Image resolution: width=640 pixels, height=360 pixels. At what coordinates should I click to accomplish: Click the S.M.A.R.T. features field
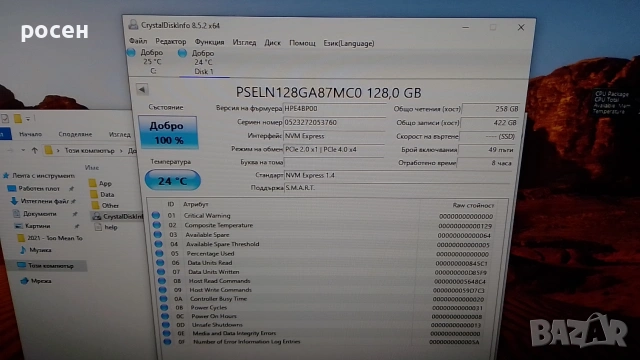tap(397, 188)
